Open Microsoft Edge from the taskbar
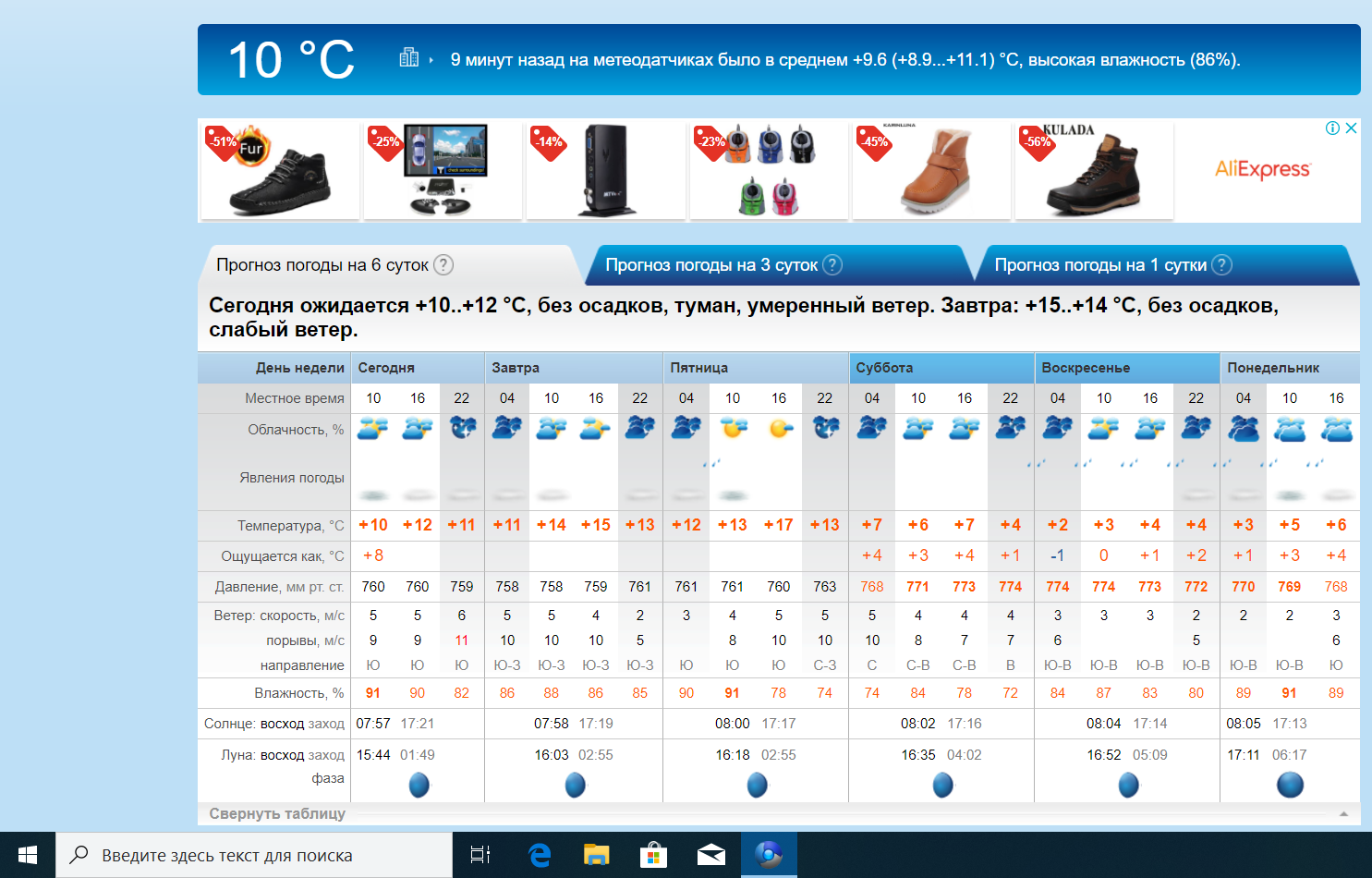This screenshot has width=1372, height=878. coord(540,855)
